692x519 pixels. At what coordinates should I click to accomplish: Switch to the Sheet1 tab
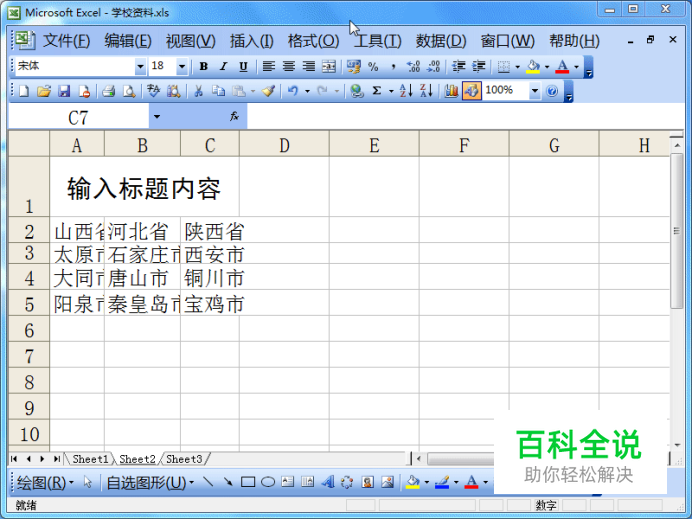pyautogui.click(x=90, y=459)
